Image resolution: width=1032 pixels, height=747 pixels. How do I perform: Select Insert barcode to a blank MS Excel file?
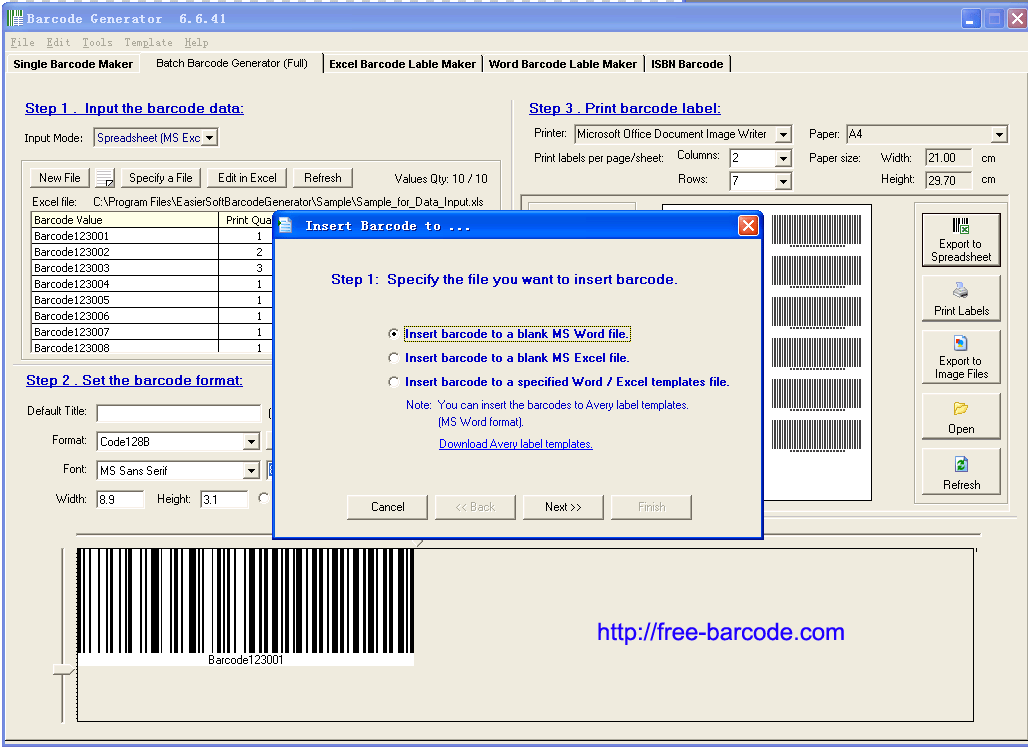[393, 358]
